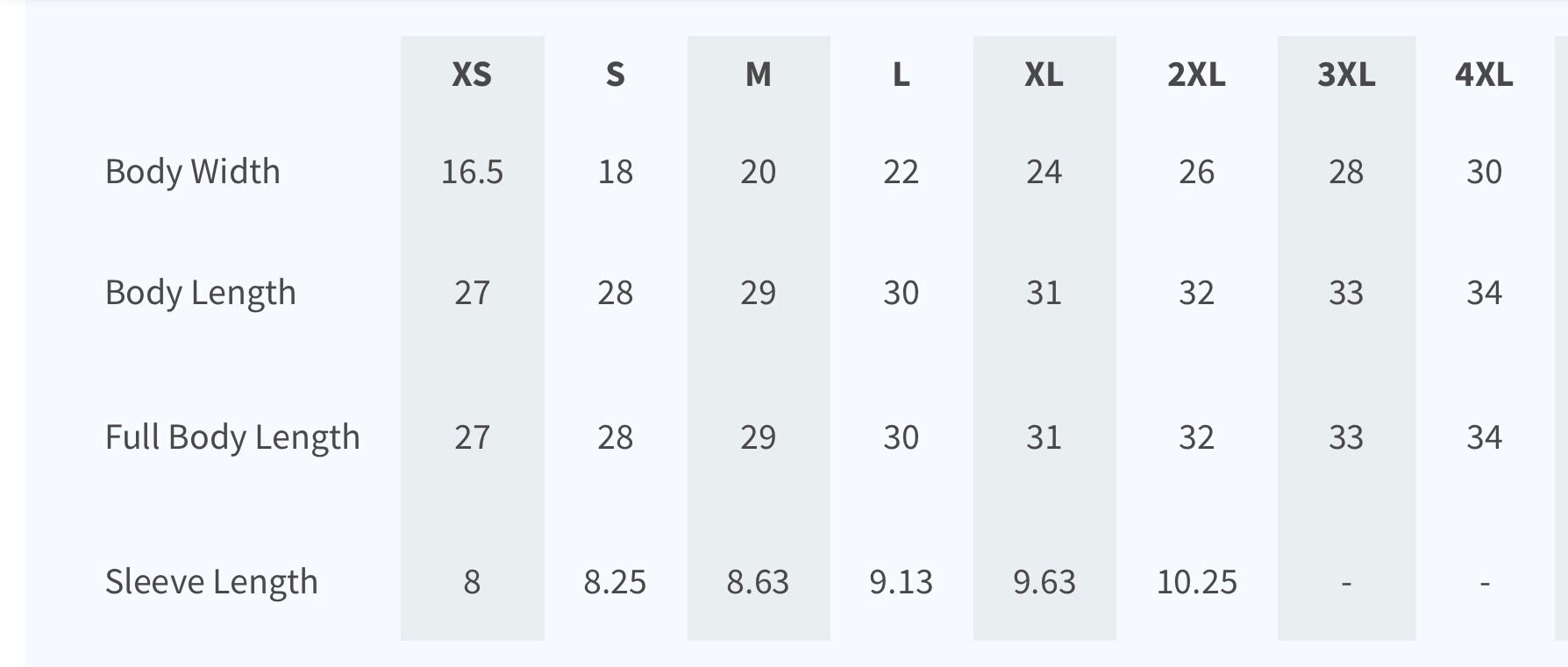Screen dimensions: 1568x667
Task: Select the L size header
Action: coord(901,75)
